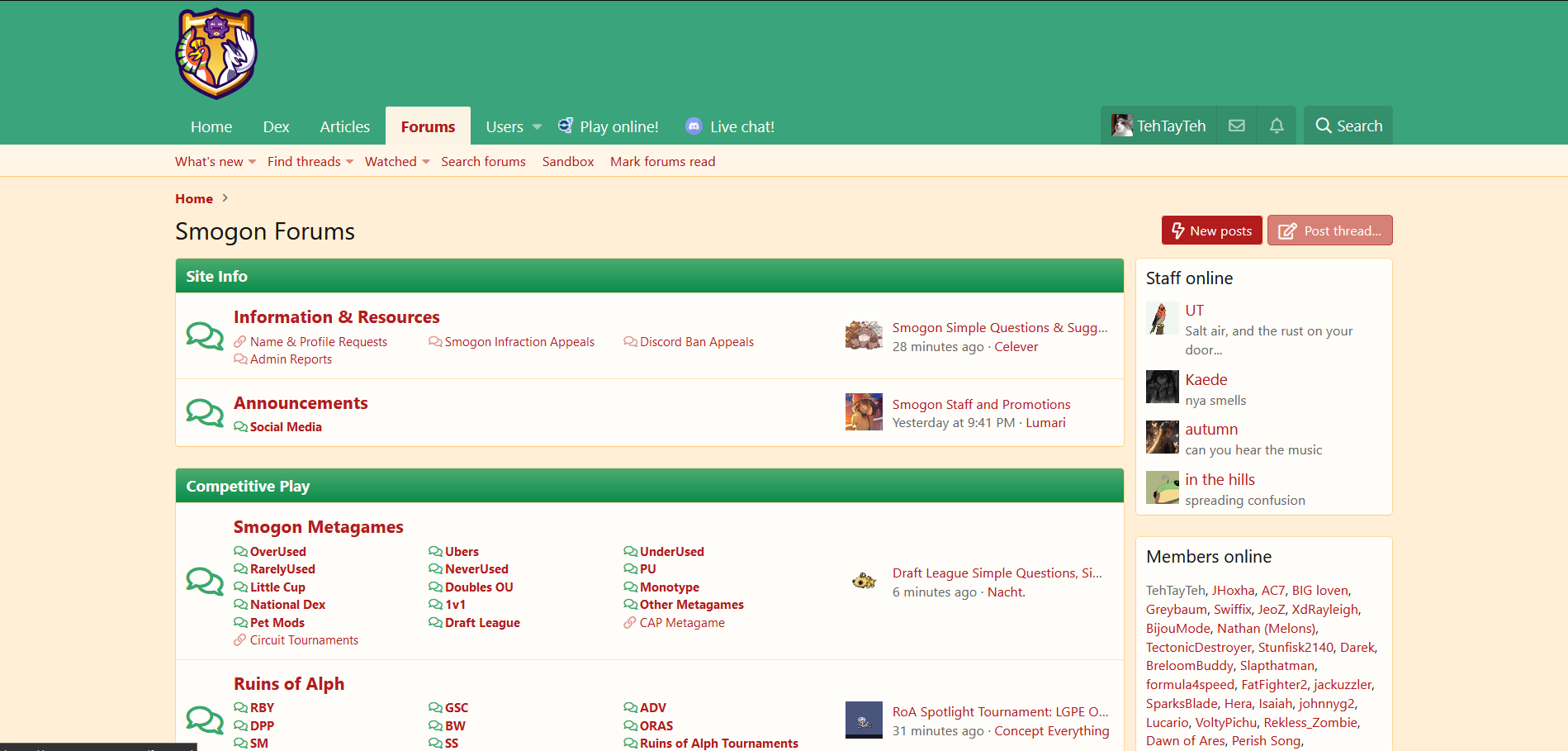The image size is (1568, 751).
Task: Open the Social Media subforum
Action: coord(286,427)
